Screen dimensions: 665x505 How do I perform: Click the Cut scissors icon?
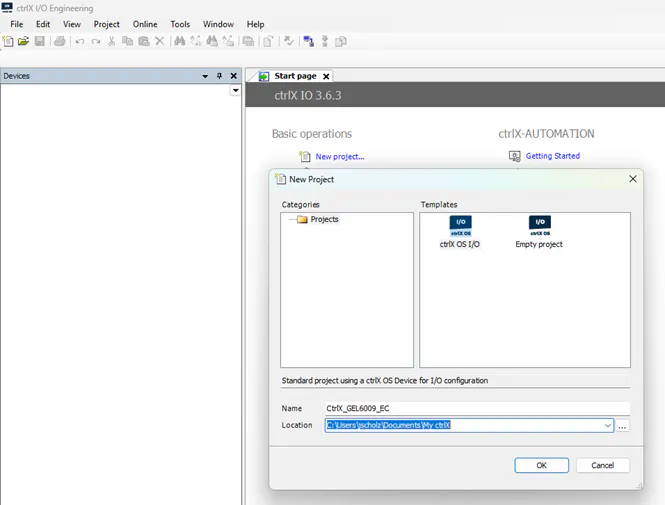(x=112, y=41)
